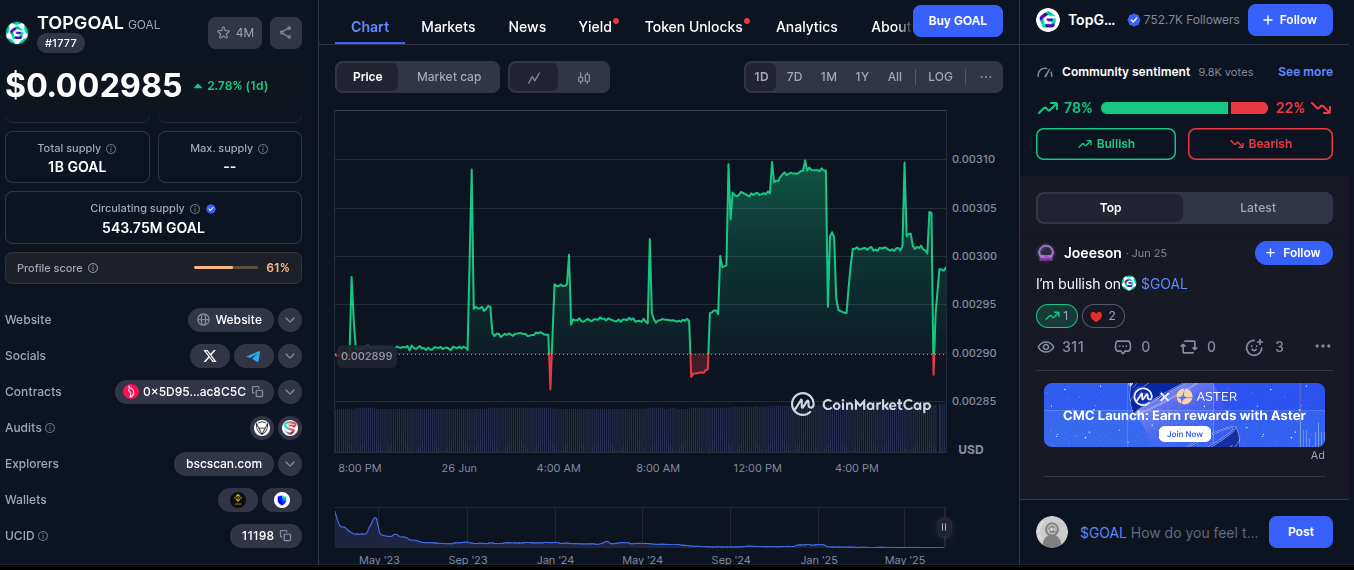The height and width of the screenshot is (570, 1354).
Task: Select the candlestick chart icon
Action: [584, 77]
